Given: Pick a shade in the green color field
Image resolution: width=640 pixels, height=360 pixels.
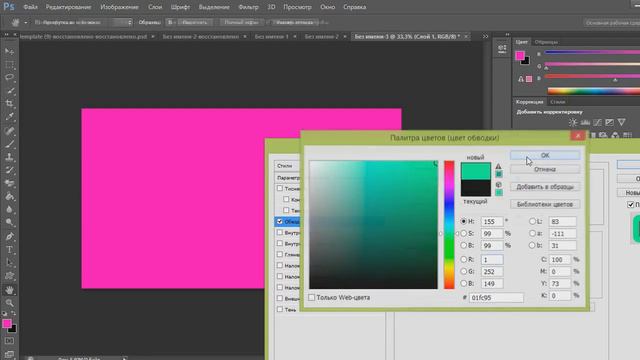Looking at the screenshot, I should point(373,224).
